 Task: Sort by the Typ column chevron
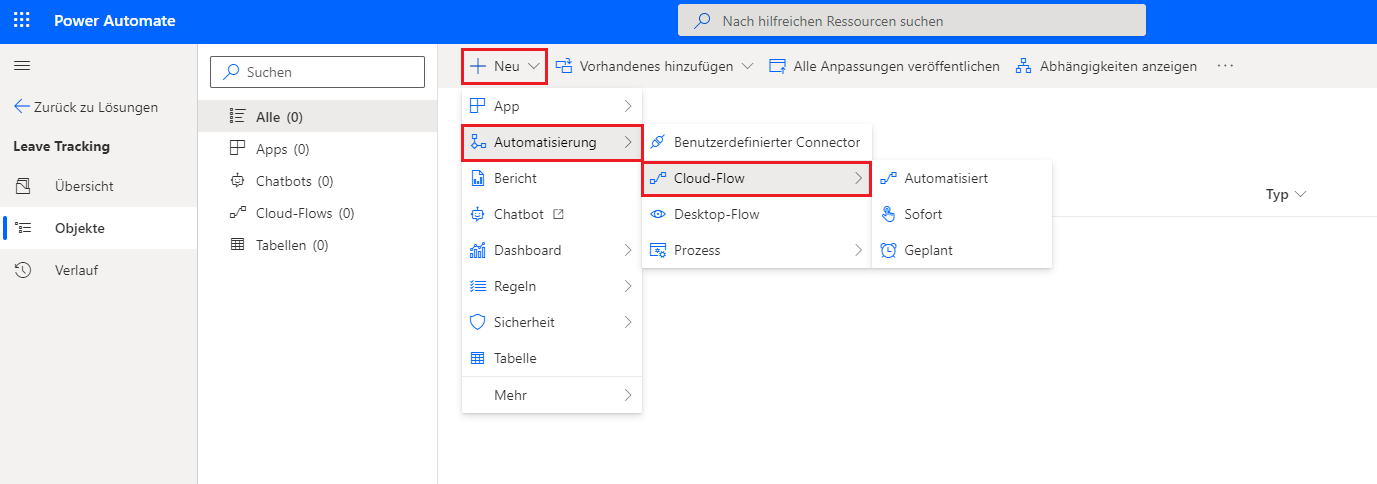click(x=1300, y=194)
